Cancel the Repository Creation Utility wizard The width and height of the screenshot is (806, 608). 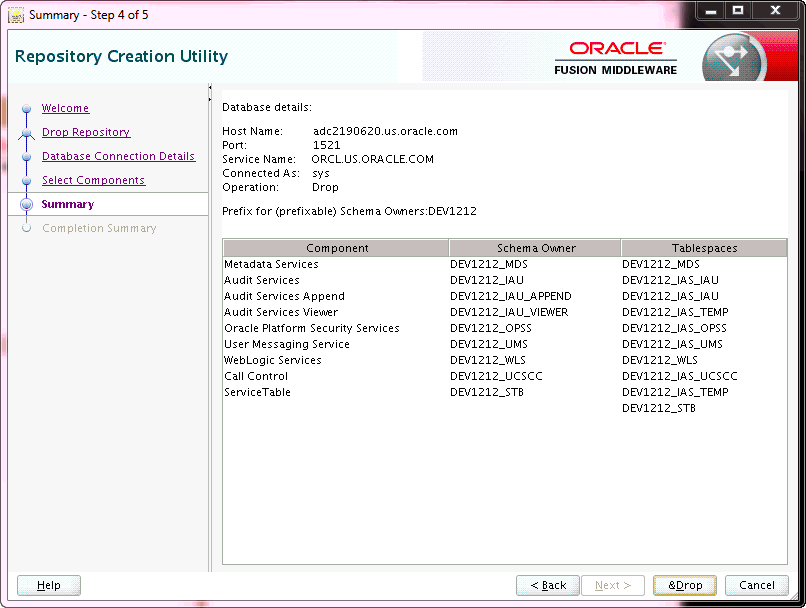point(757,585)
